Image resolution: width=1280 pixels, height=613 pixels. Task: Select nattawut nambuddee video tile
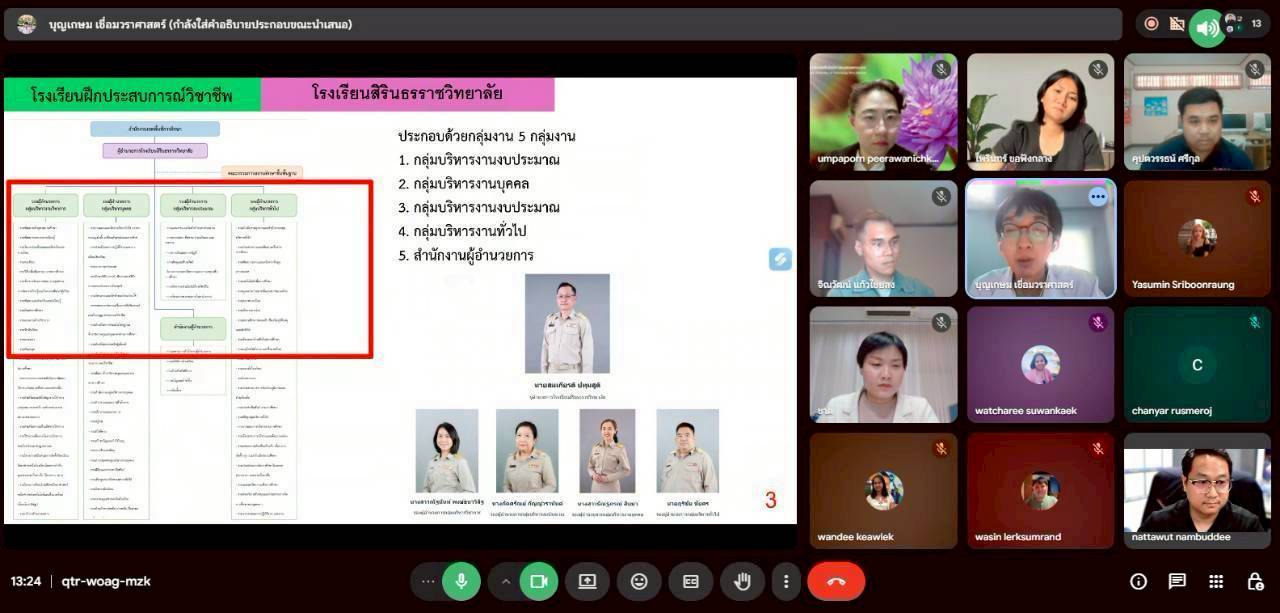(1197, 490)
